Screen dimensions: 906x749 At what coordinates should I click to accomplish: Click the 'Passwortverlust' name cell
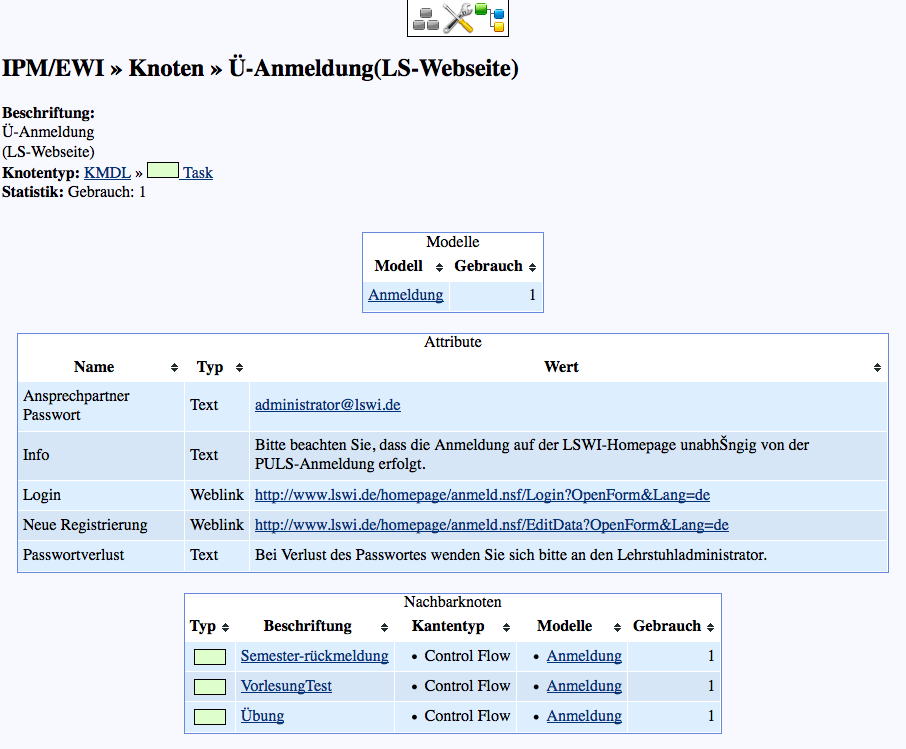click(101, 555)
